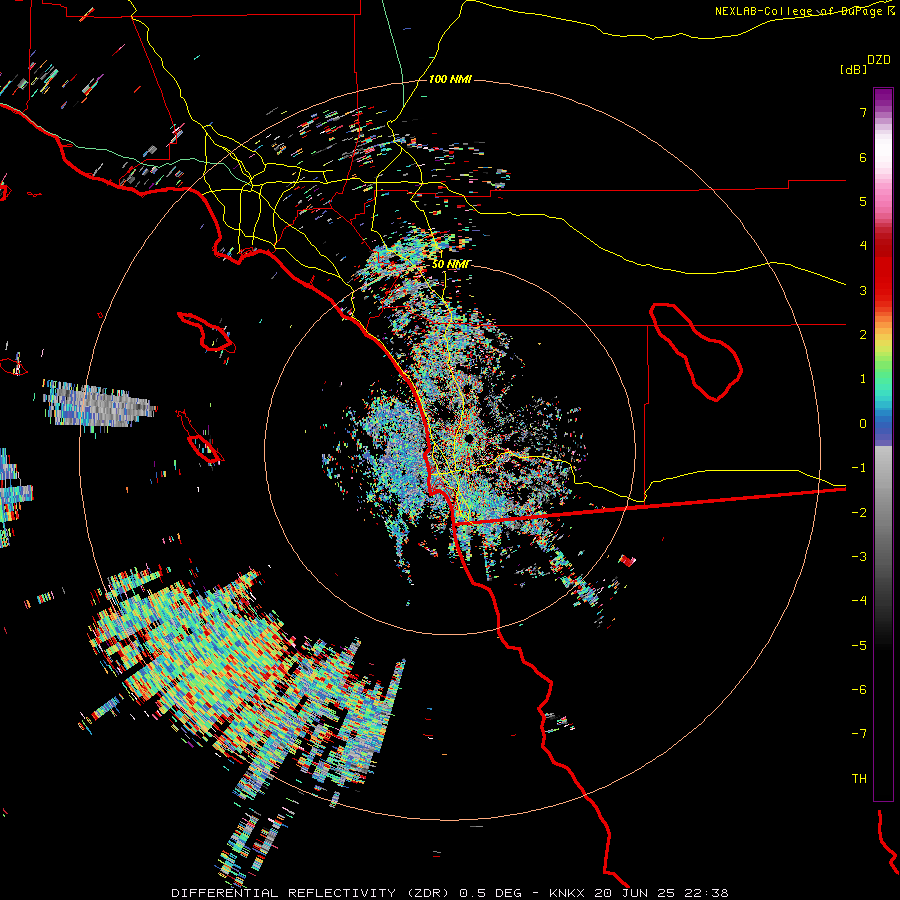The image size is (900, 900).
Task: Click the -1 value on colorbar
Action: [x=859, y=468]
